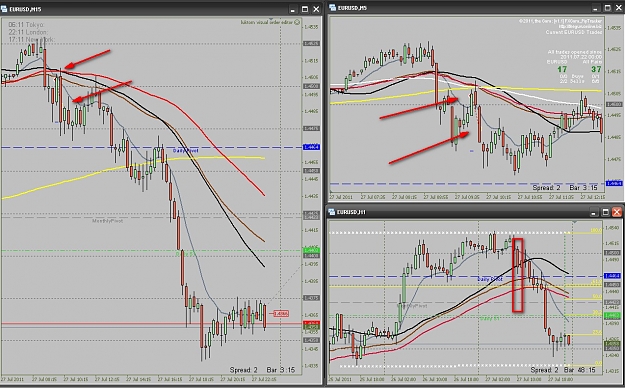Click the green 37 All Pairs pip count
This screenshot has width=625, height=388.
596,69
